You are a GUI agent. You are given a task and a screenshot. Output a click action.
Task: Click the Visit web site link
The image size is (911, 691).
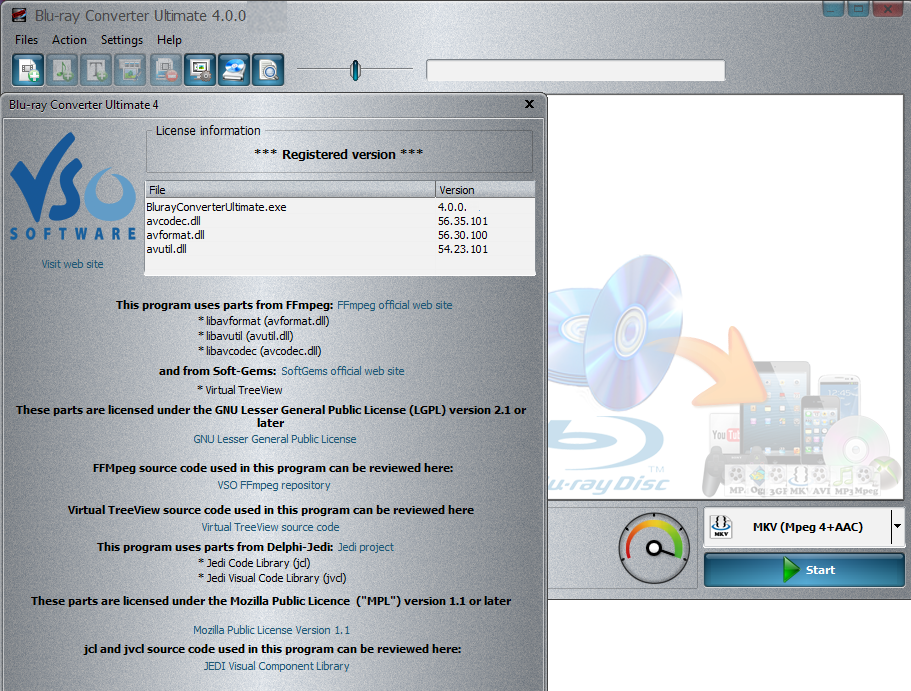(73, 264)
